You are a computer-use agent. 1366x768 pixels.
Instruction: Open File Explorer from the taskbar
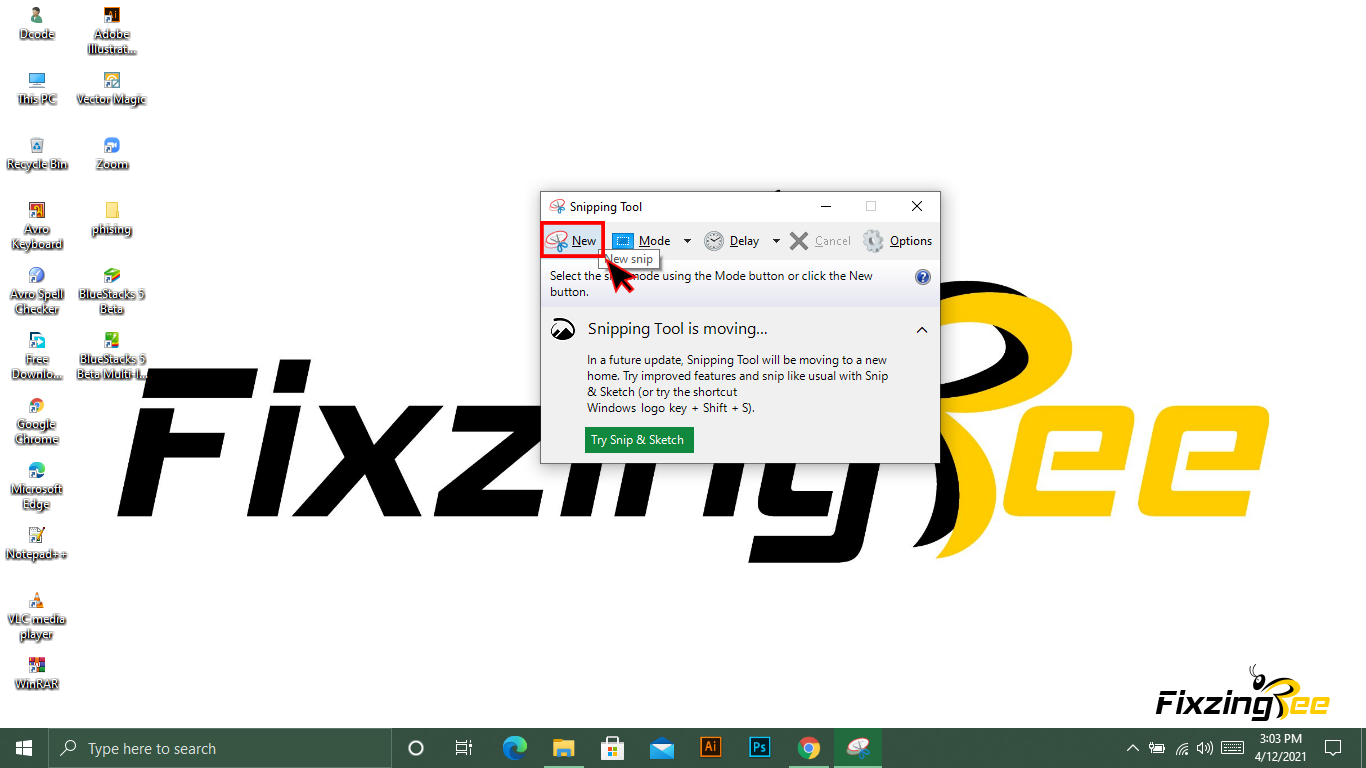pyautogui.click(x=564, y=747)
